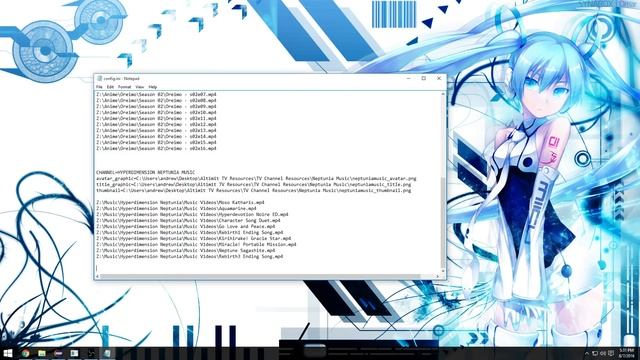Switch to the Notepad taskbar button
This screenshot has width=640, height=360.
coord(107,353)
